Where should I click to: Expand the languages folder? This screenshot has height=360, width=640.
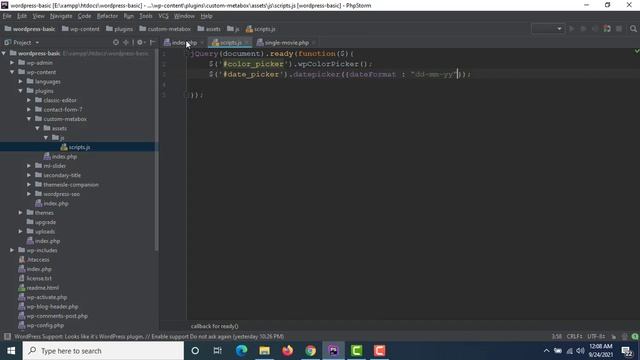click(20, 82)
